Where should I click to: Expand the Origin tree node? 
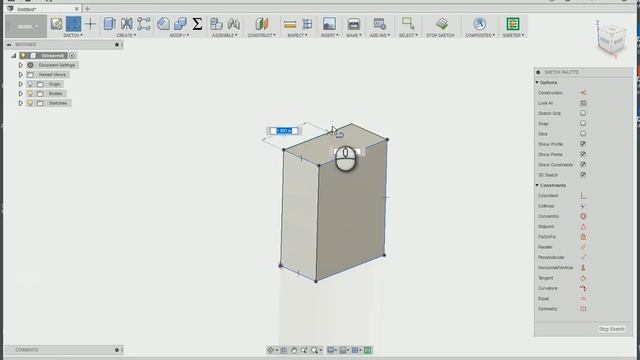[x=21, y=84]
